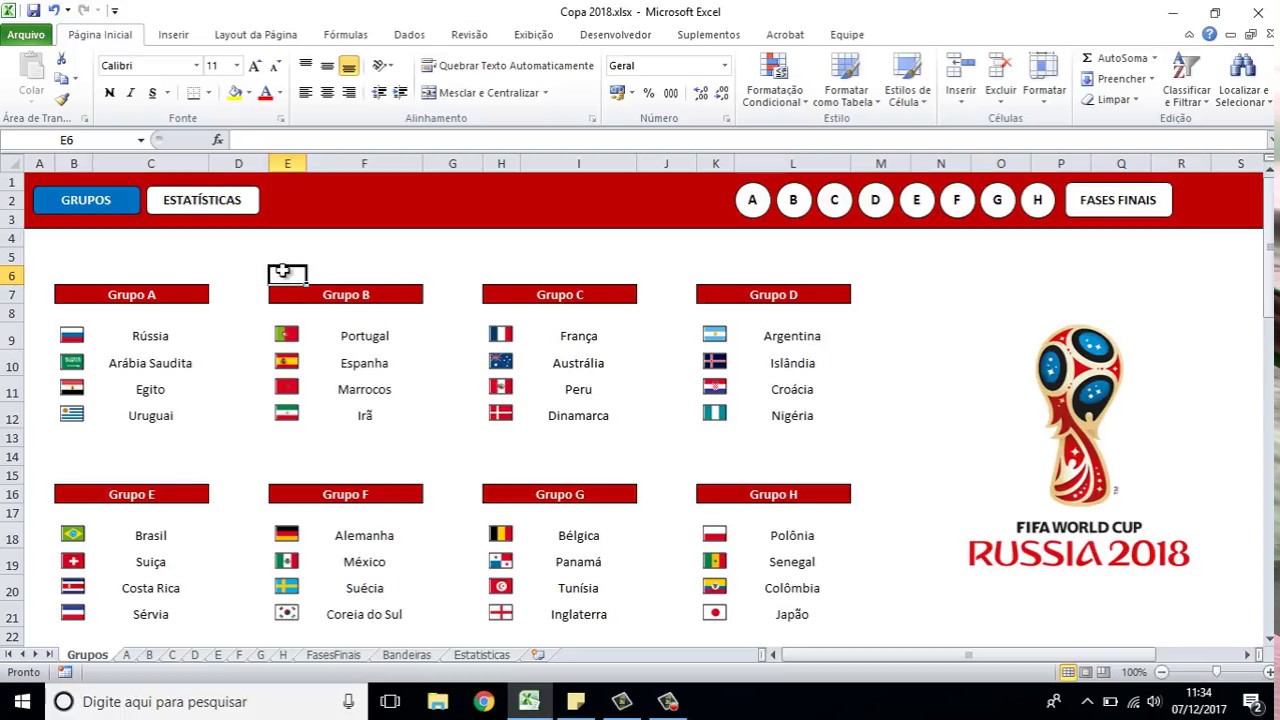This screenshot has height=720, width=1280.
Task: Click the decrease indent icon
Action: 379,92
